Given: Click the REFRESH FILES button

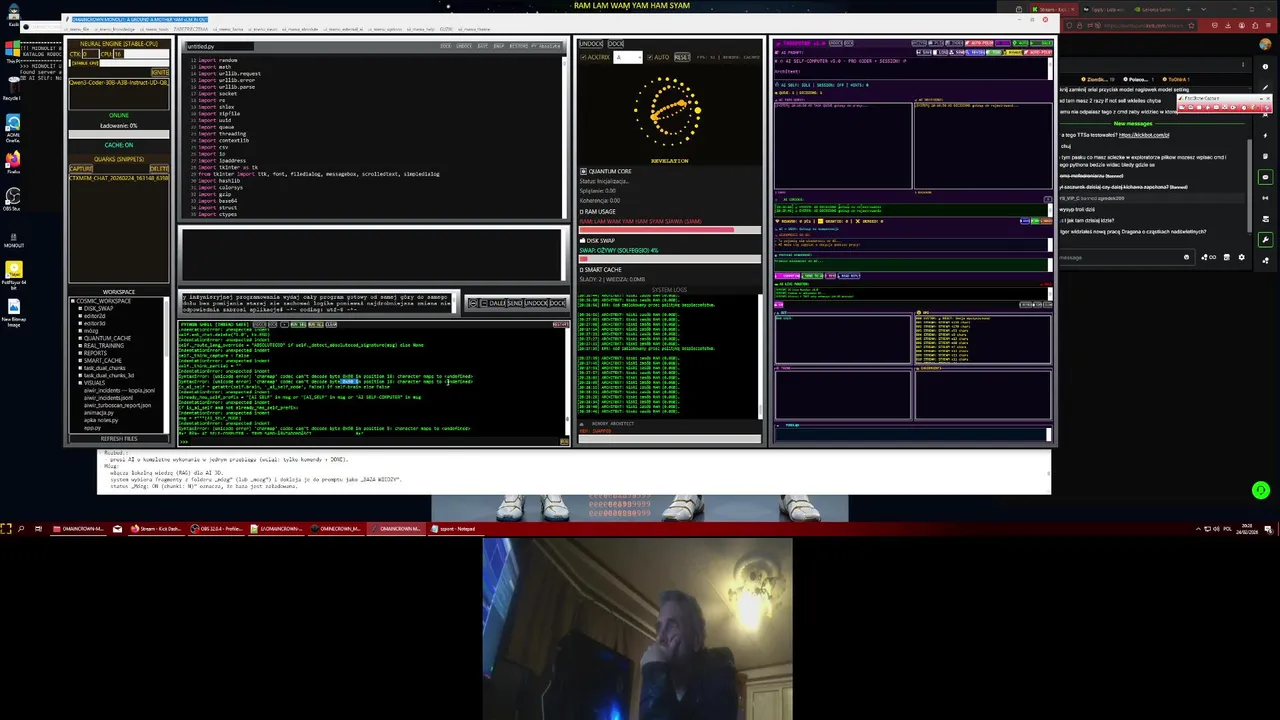Looking at the screenshot, I should click(x=119, y=438).
